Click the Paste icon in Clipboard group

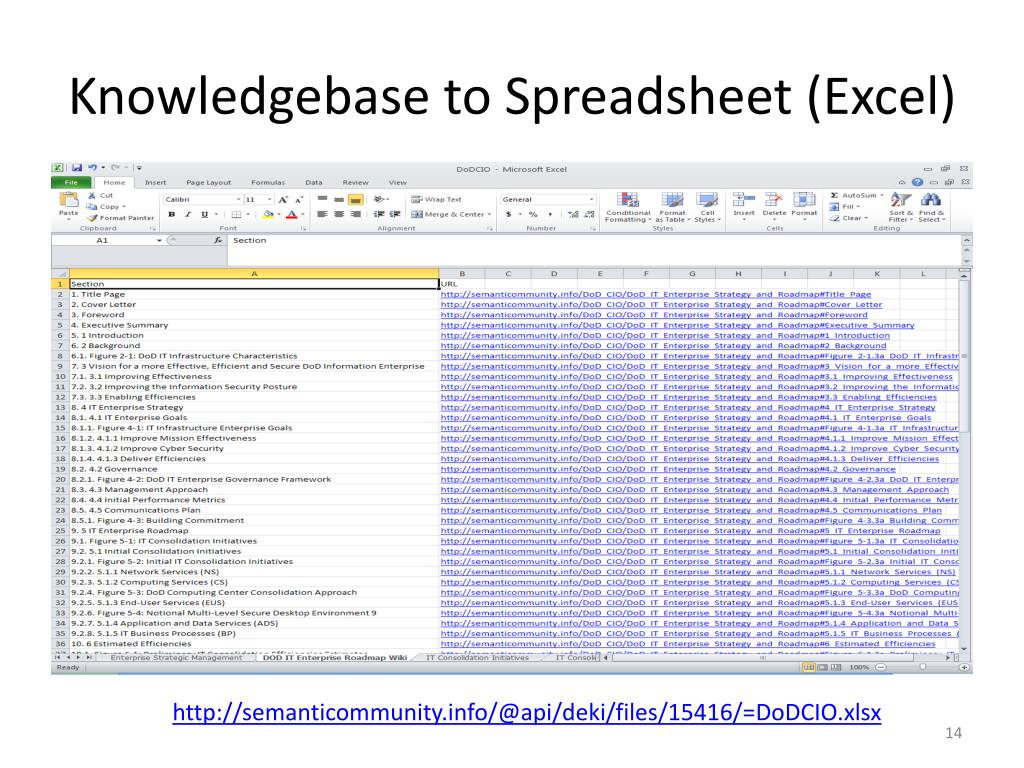pos(68,203)
